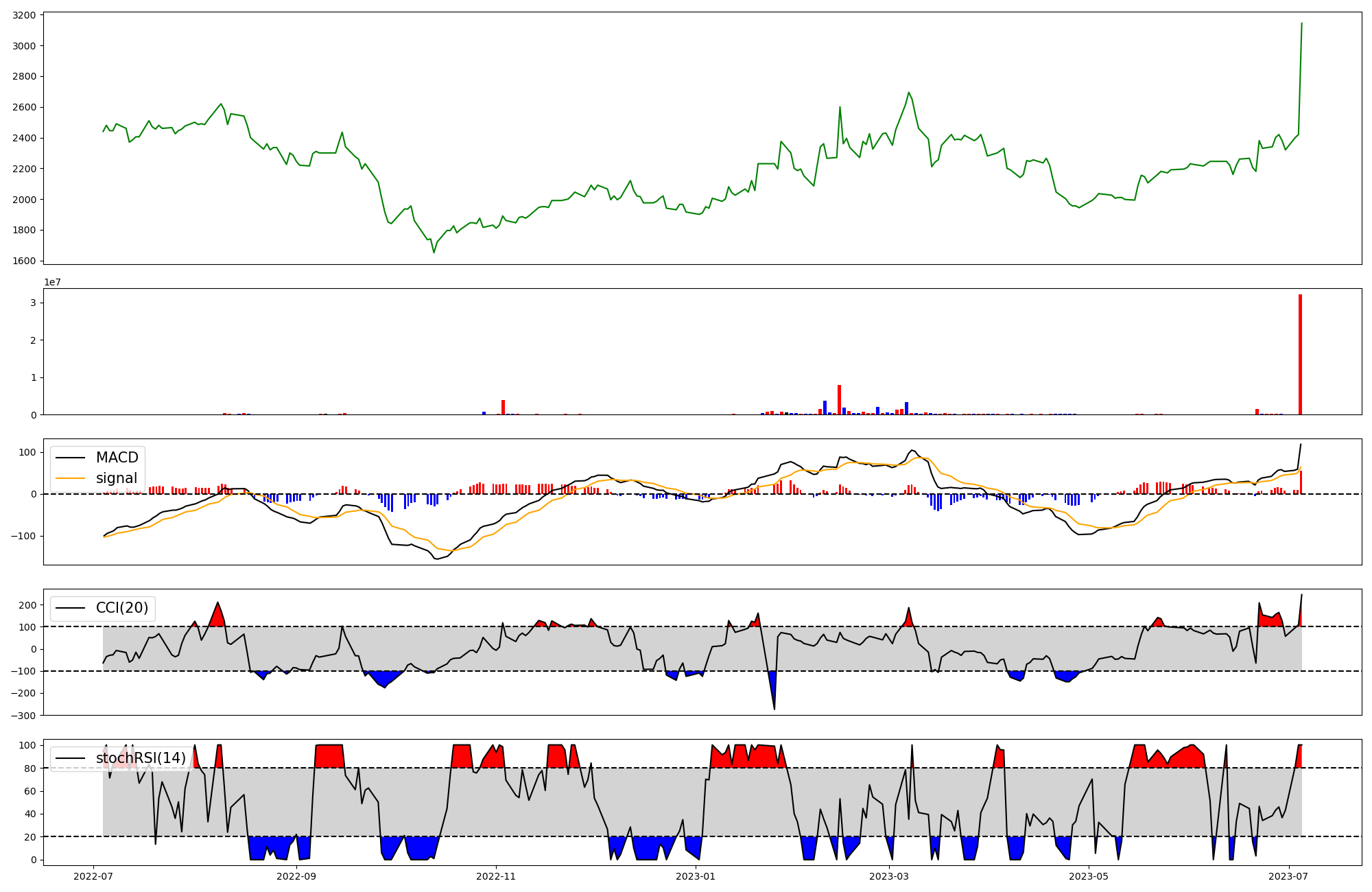Click the black MACD legend line sample

[70, 458]
